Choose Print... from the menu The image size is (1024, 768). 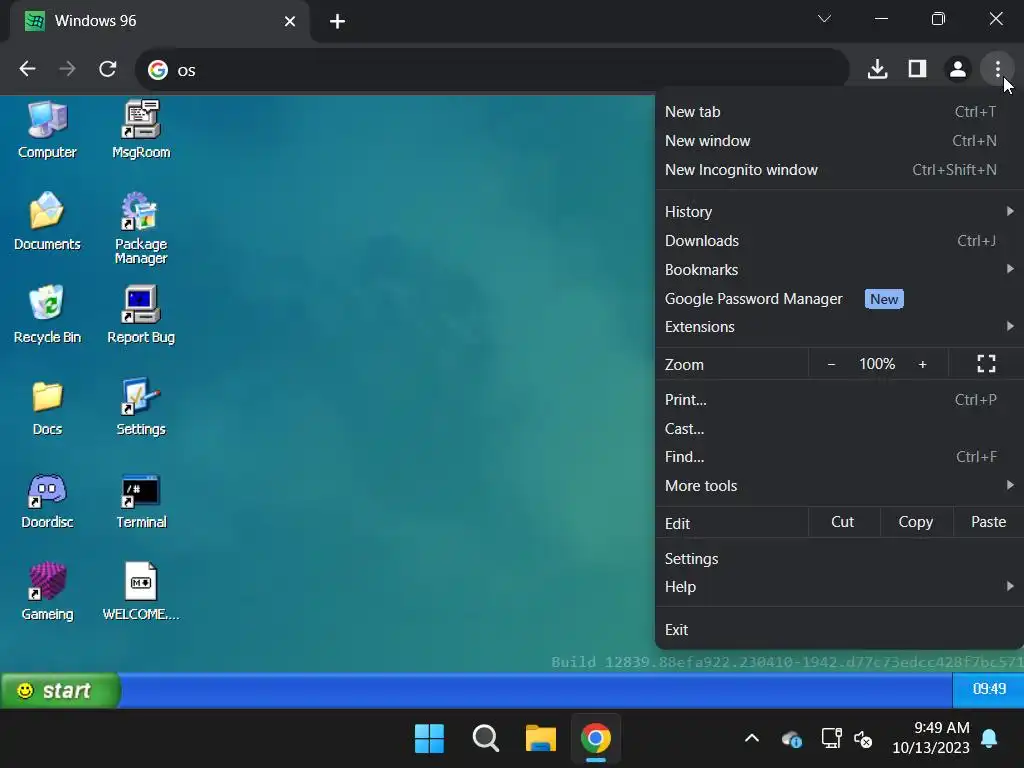(x=839, y=400)
